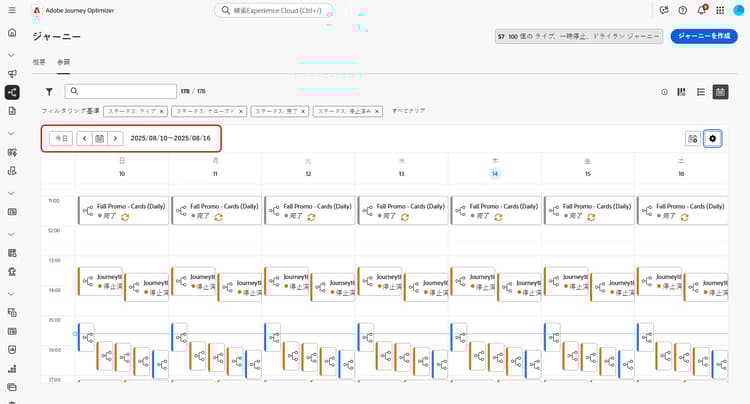
Task: Open the document page icon in the sidebar
Action: (x=12, y=111)
